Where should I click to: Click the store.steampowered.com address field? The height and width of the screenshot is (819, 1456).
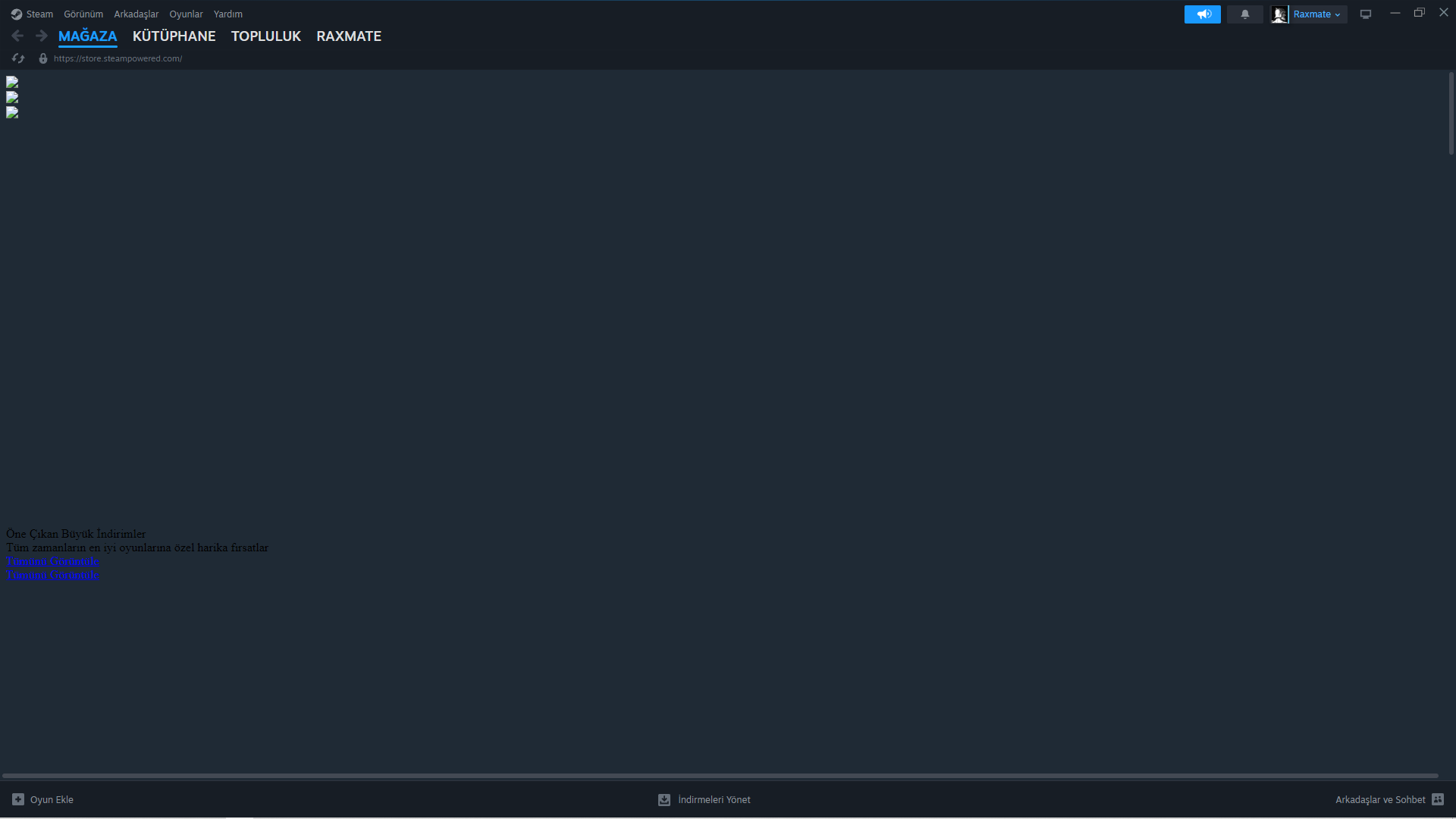pos(118,58)
